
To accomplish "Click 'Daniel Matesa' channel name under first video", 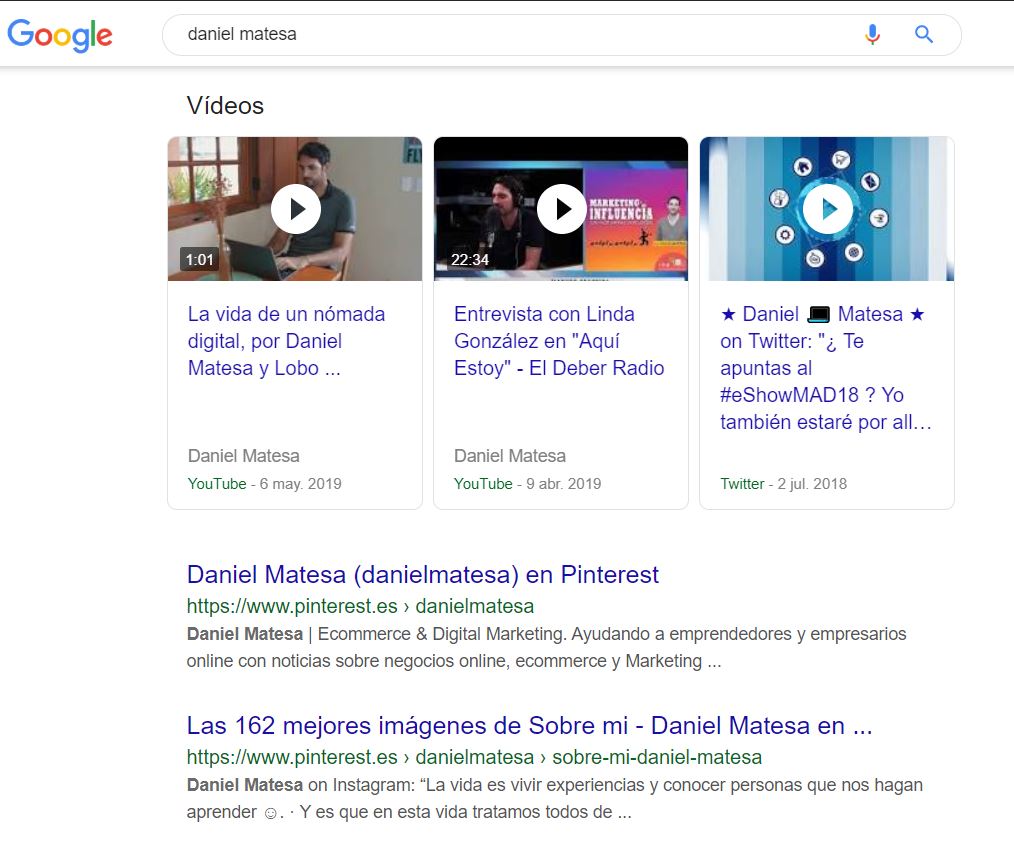I will click(x=244, y=456).
